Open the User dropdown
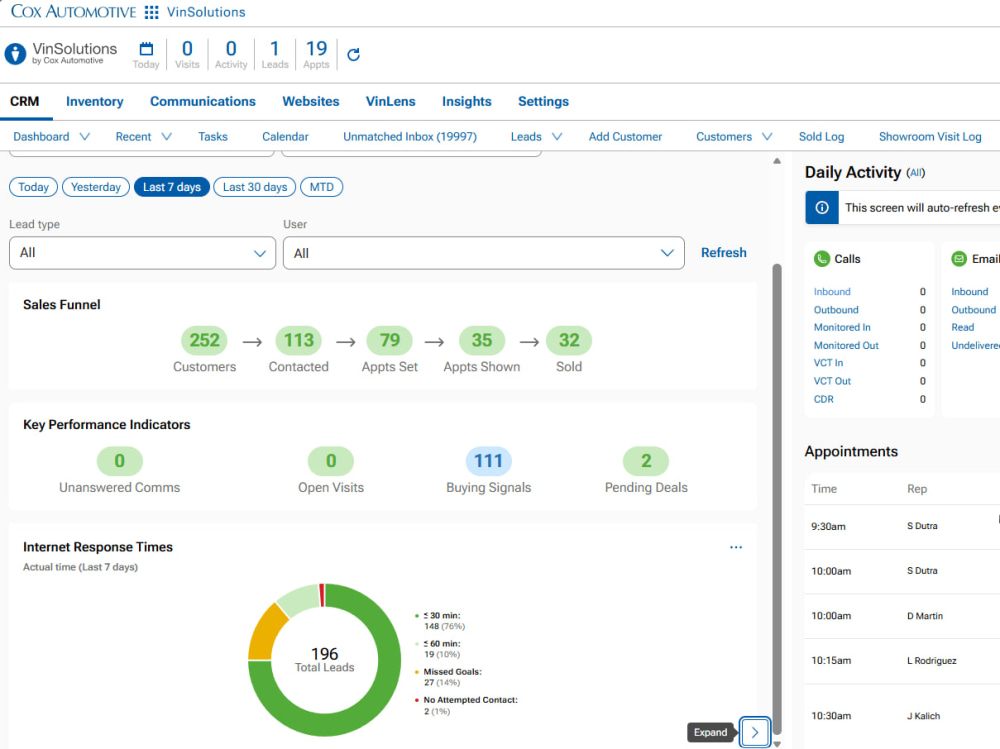This screenshot has height=749, width=1000. click(x=483, y=253)
